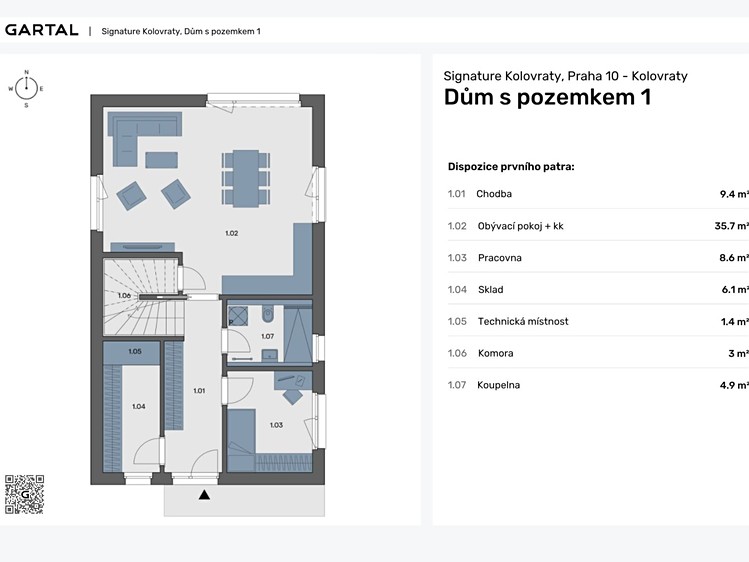This screenshot has width=749, height=562.
Task: Click room label 1.05 on floor plan
Action: click(x=135, y=351)
